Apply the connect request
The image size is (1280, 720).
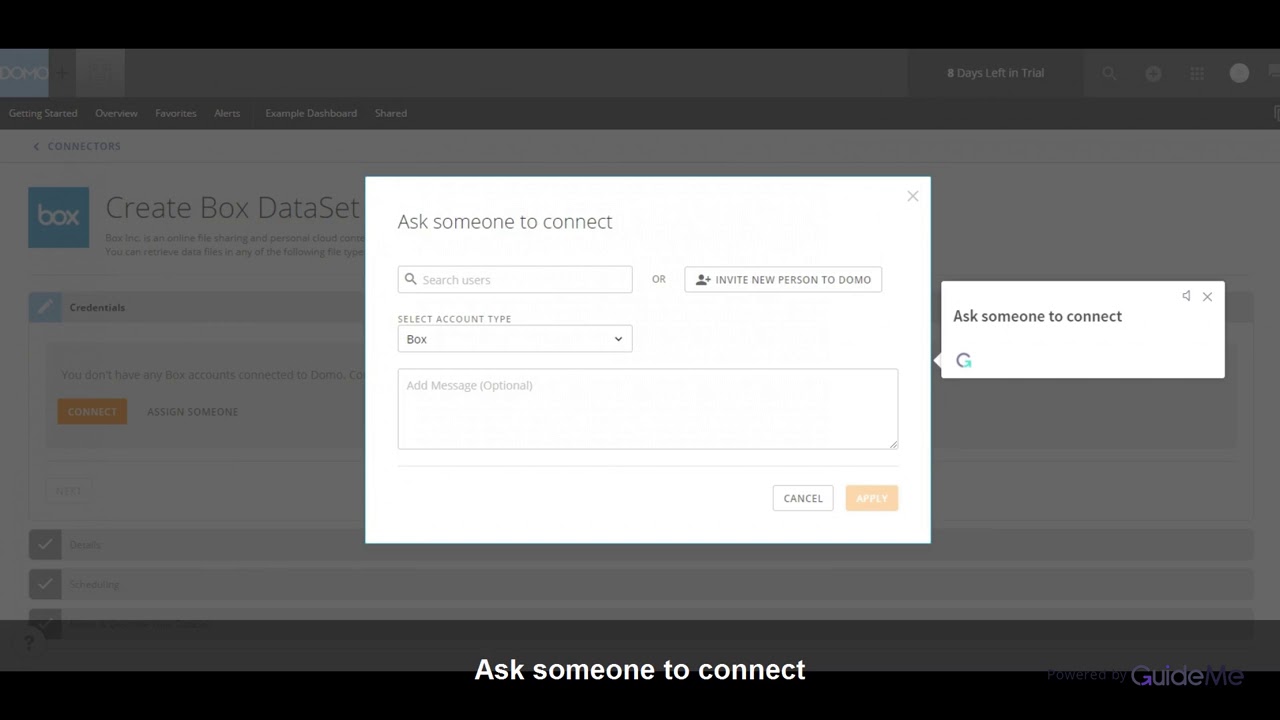[x=872, y=498]
